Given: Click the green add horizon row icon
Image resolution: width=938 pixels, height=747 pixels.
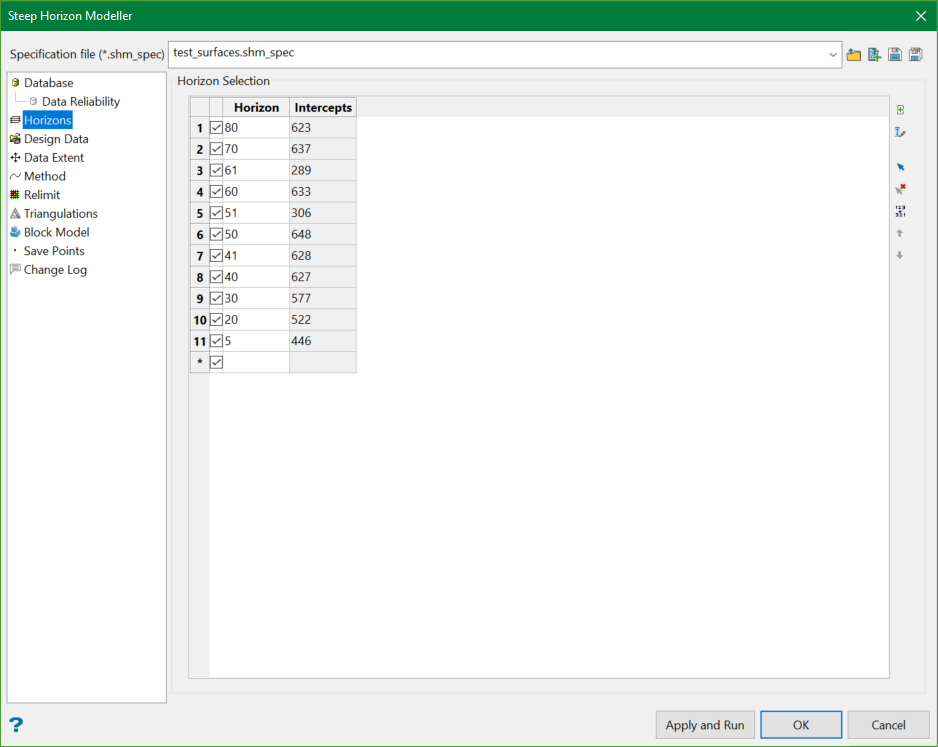Looking at the screenshot, I should [900, 110].
